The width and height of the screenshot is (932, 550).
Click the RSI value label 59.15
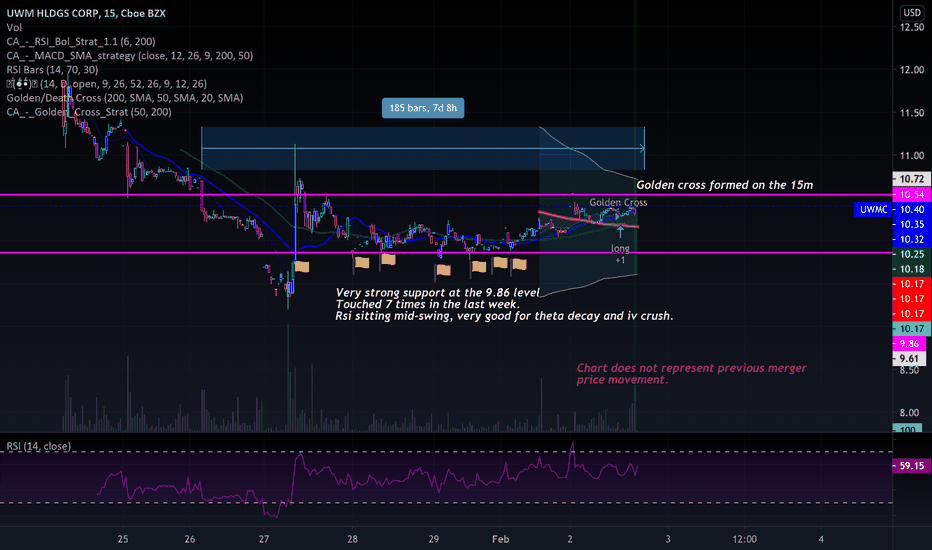912,466
